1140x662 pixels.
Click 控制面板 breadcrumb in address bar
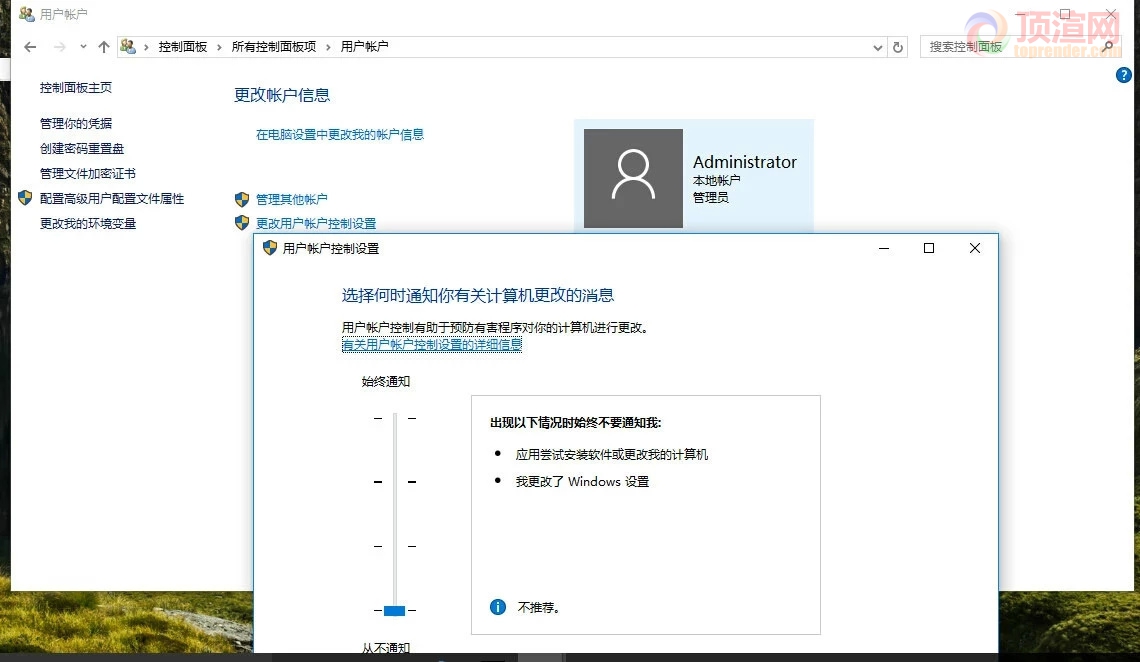182,47
